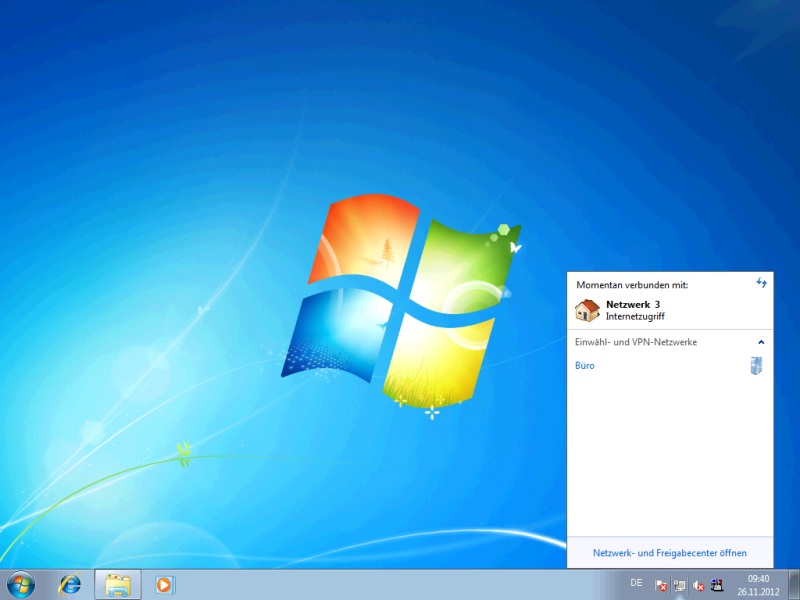
Task: Open Windows Explorer folder icon on taskbar
Action: (118, 585)
